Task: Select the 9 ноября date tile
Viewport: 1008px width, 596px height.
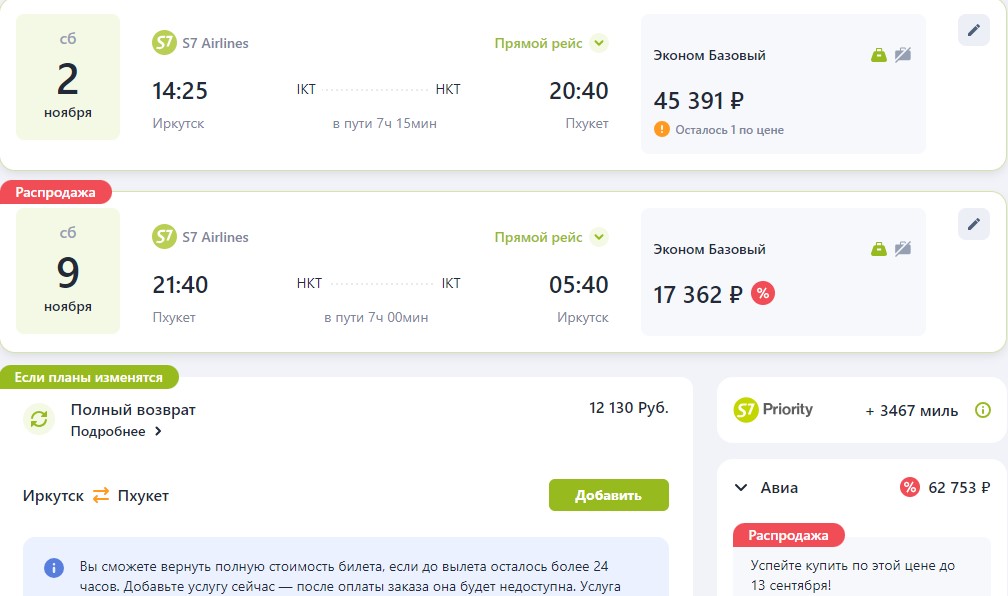Action: [x=68, y=271]
